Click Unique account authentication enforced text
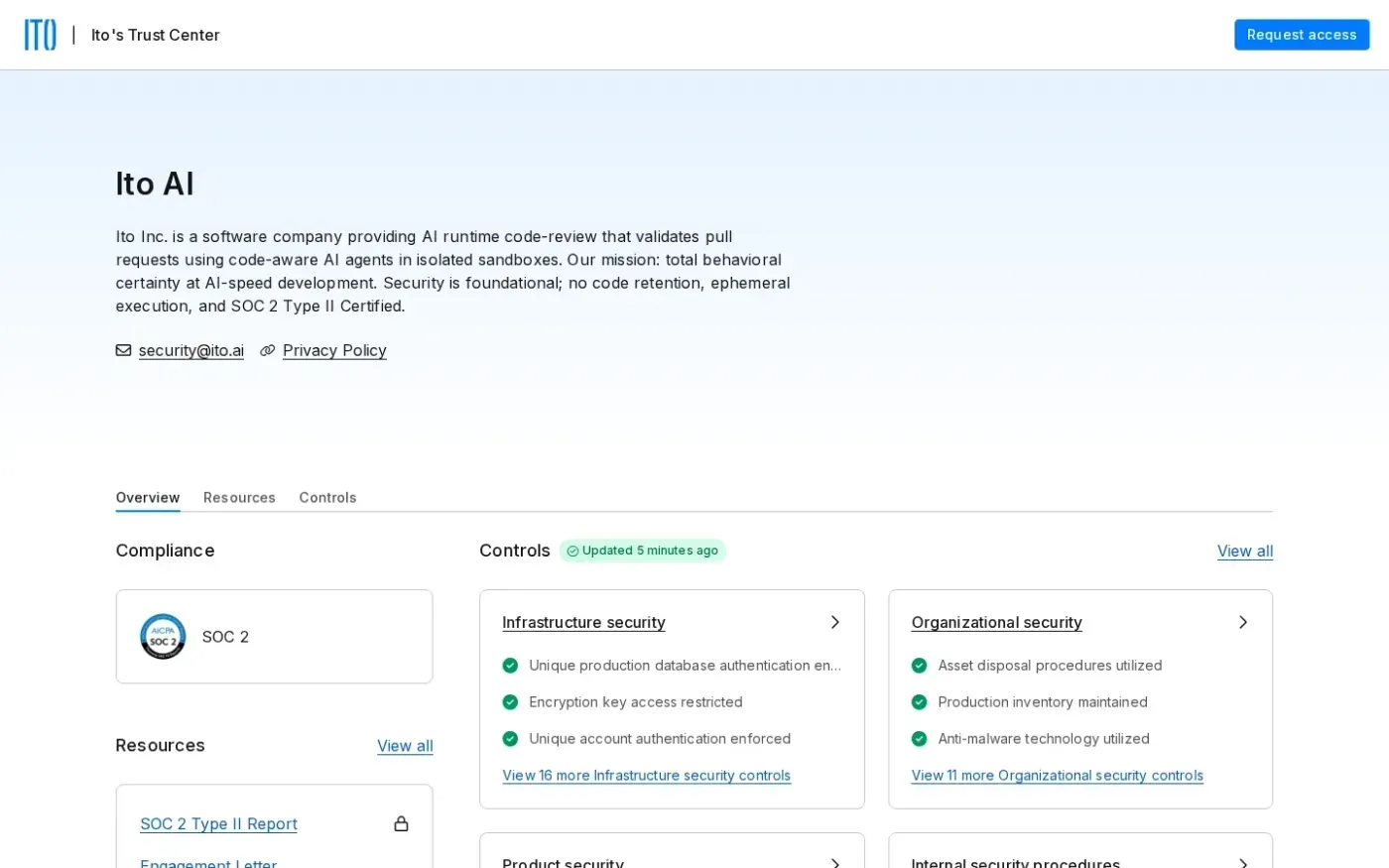Screen dimensions: 1389x868 click(660, 739)
